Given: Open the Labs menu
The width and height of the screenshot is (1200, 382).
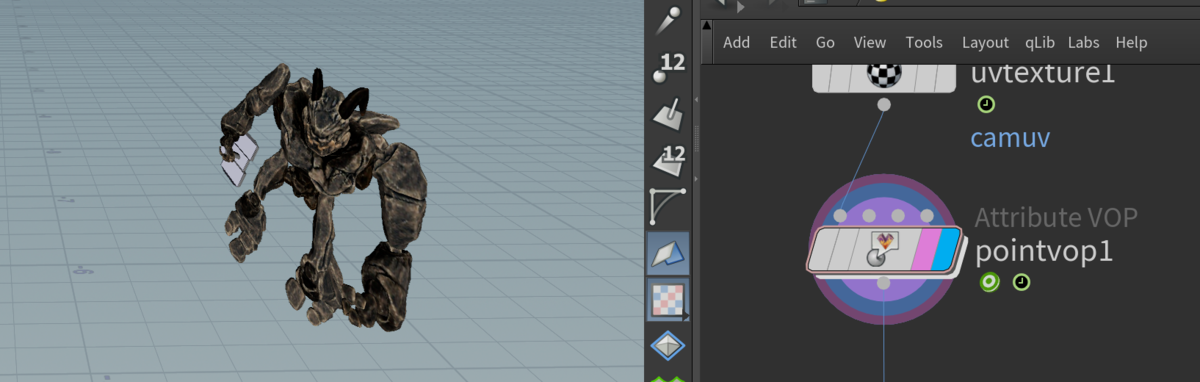Looking at the screenshot, I should pyautogui.click(x=1084, y=42).
